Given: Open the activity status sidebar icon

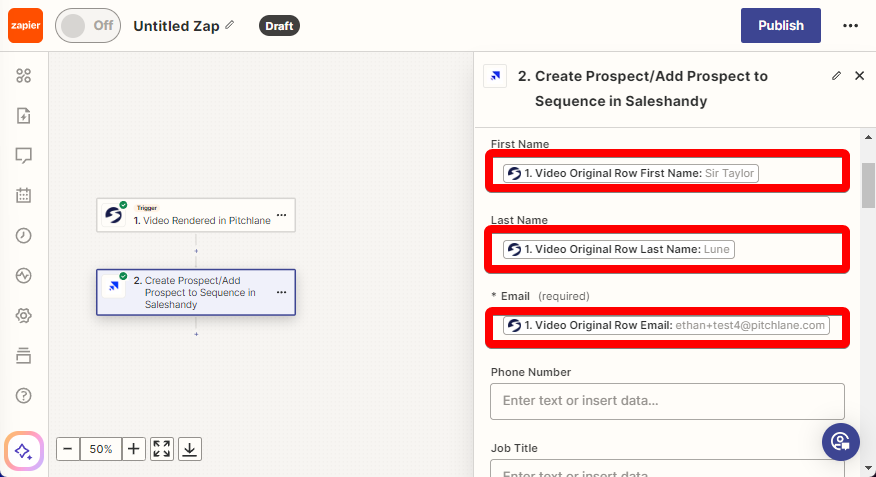Looking at the screenshot, I should (x=23, y=275).
